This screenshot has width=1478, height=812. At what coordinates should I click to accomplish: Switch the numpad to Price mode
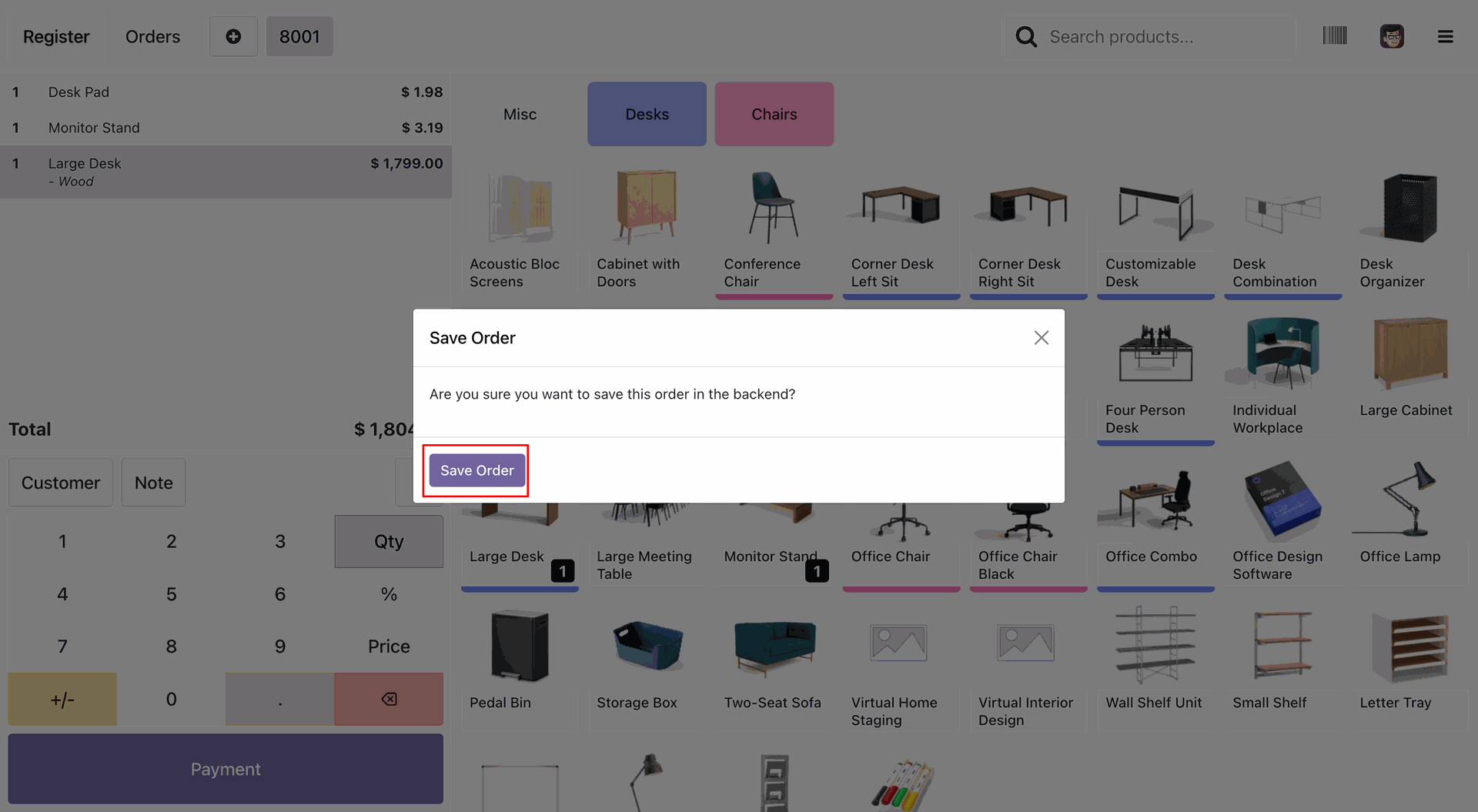[x=389, y=647]
